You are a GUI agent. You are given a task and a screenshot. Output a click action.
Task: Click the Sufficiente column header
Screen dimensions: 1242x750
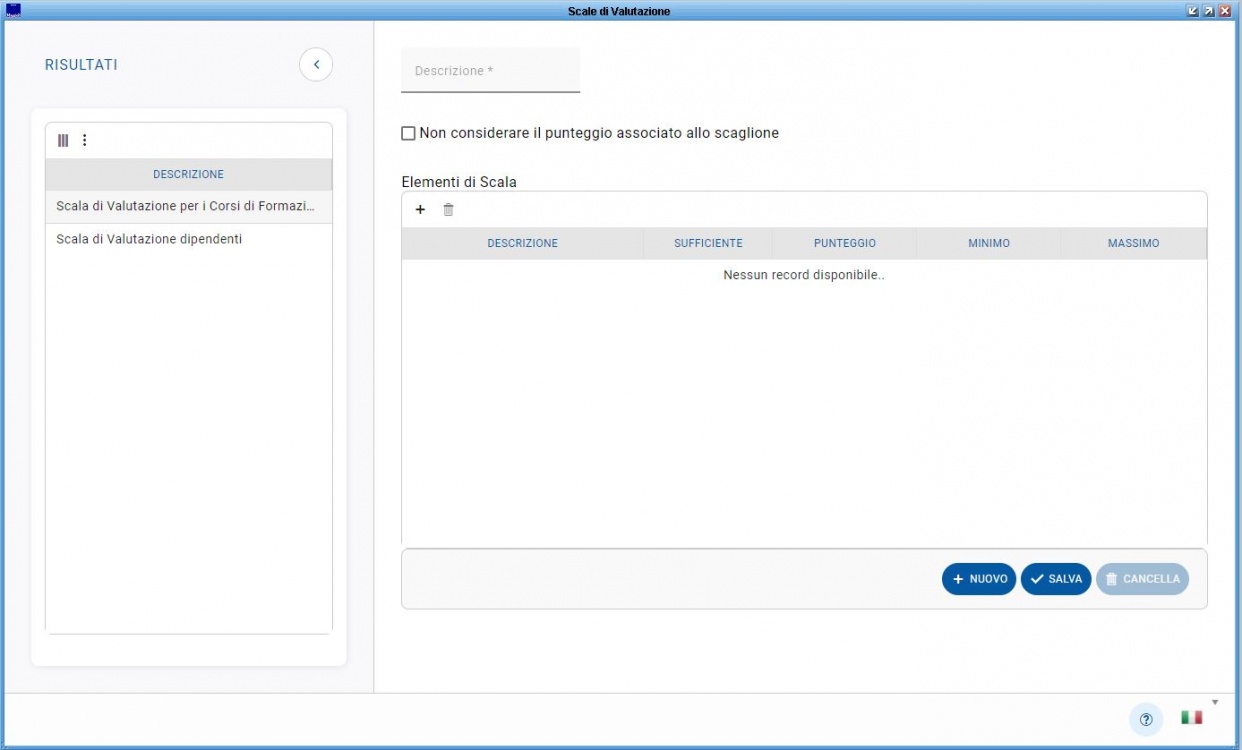coord(708,243)
